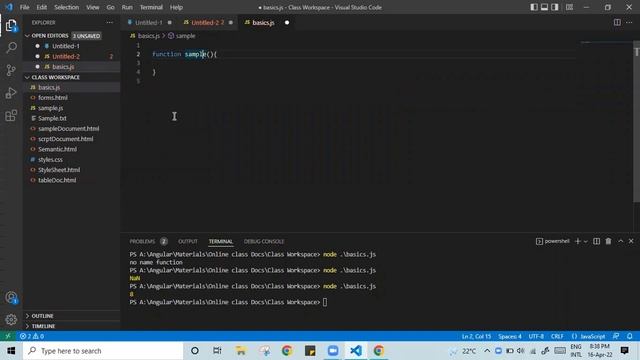
Task: Click the remote window indicator in status bar
Action: 8,336
